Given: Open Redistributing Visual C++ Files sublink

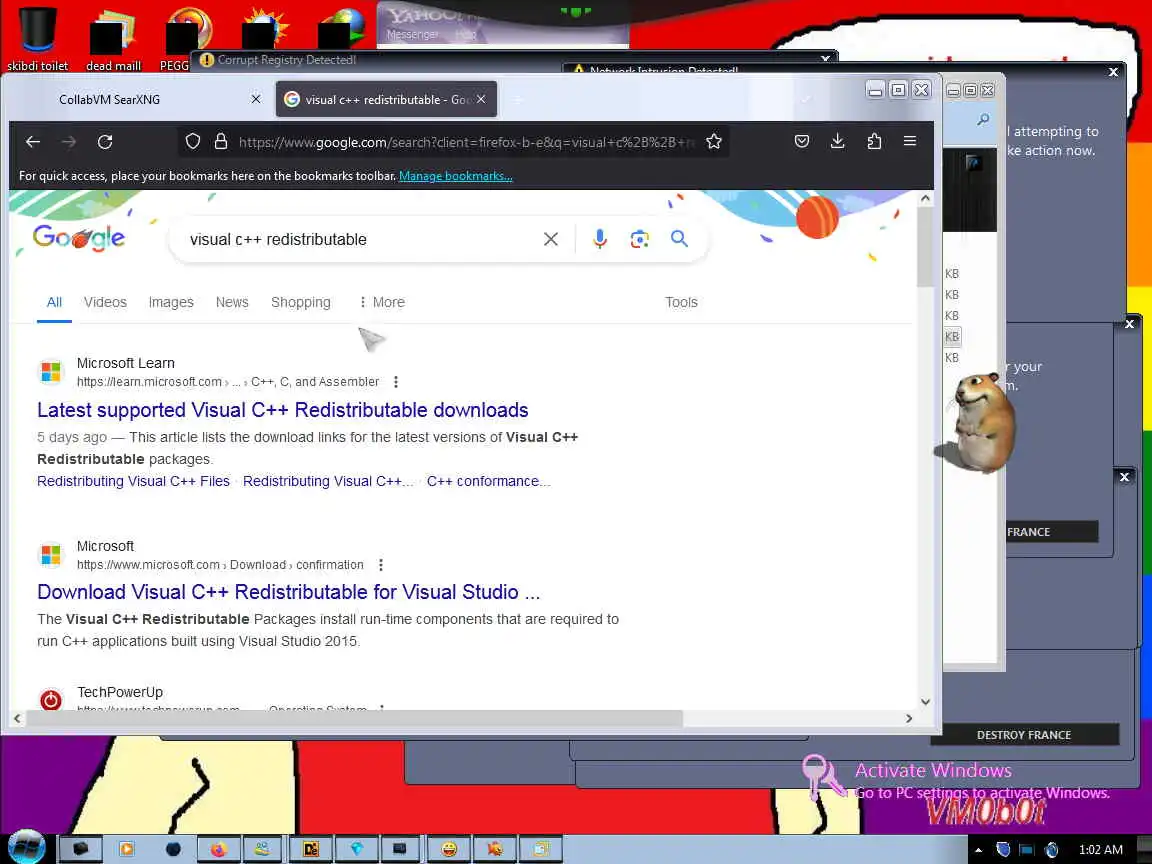Looking at the screenshot, I should click(x=134, y=481).
